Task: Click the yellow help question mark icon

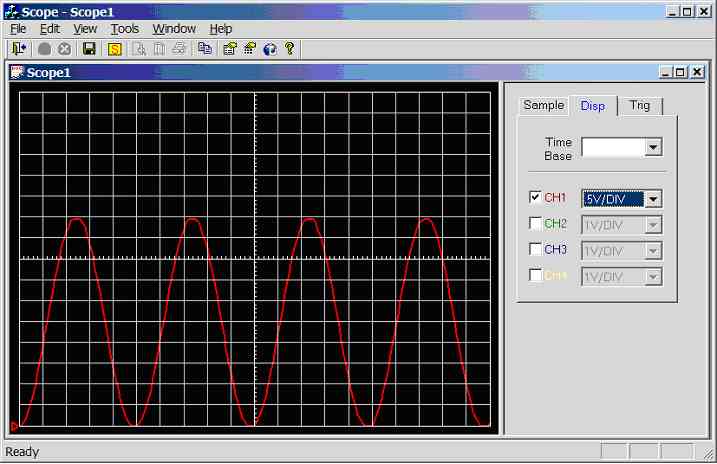Action: pos(290,48)
